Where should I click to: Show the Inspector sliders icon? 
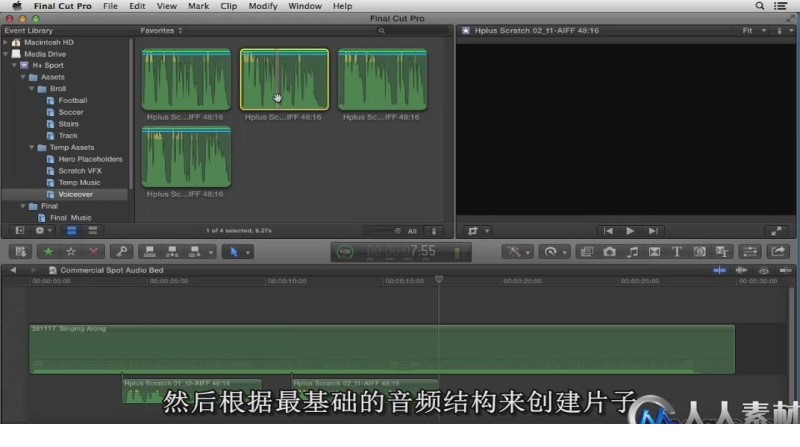[749, 252]
